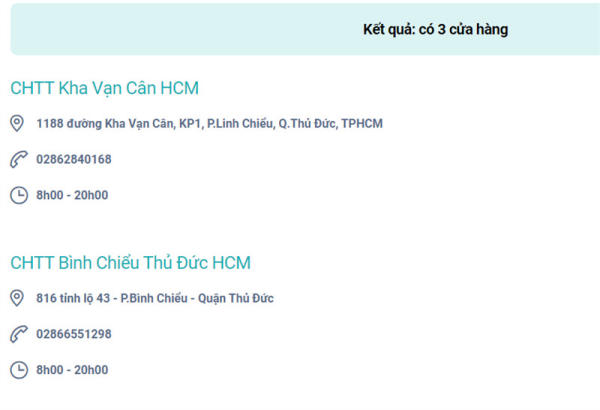Click 'TPHCM' at end of first address
This screenshot has height=410, width=600.
(362, 123)
